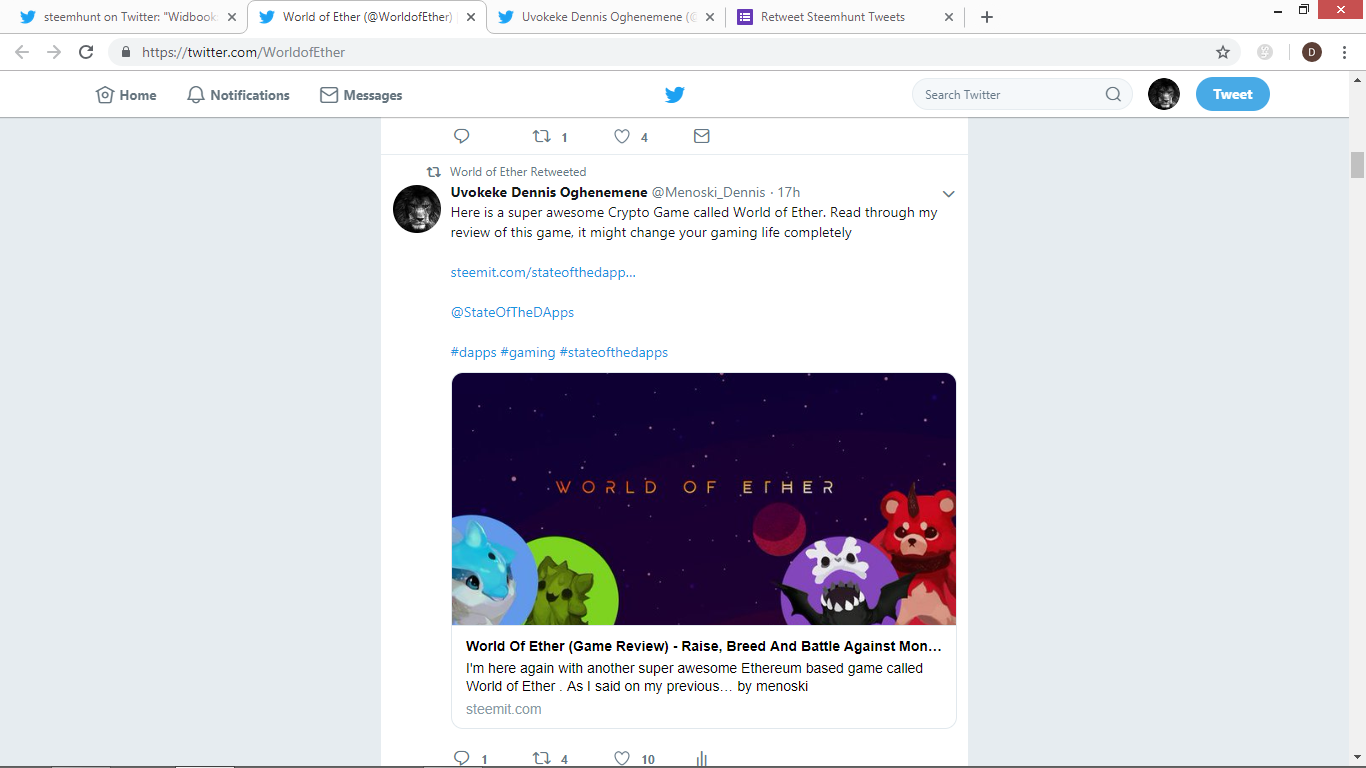Go to Twitter Home
The image size is (1366, 768).
click(x=126, y=95)
